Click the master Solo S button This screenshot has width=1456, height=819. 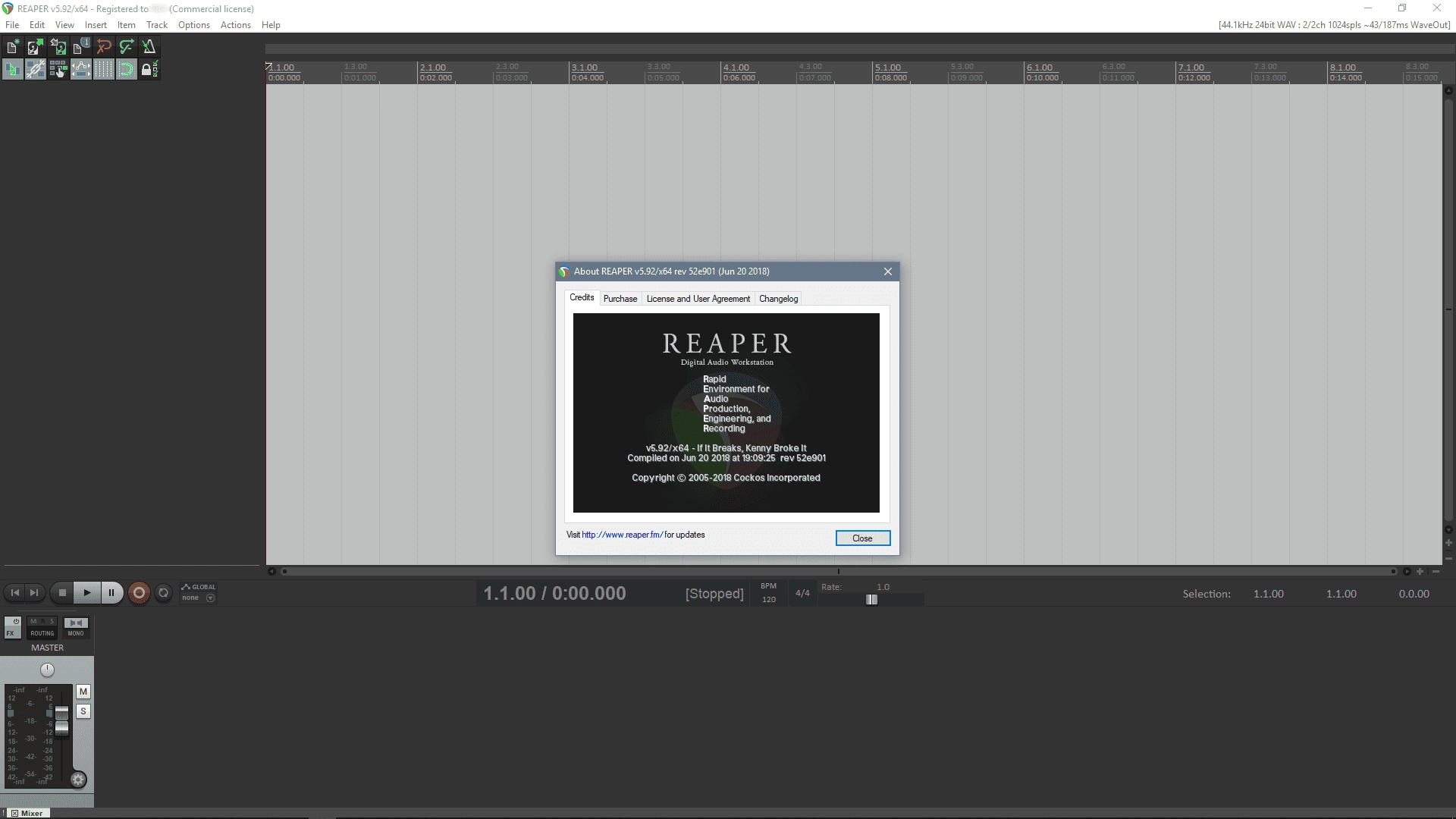[x=83, y=711]
